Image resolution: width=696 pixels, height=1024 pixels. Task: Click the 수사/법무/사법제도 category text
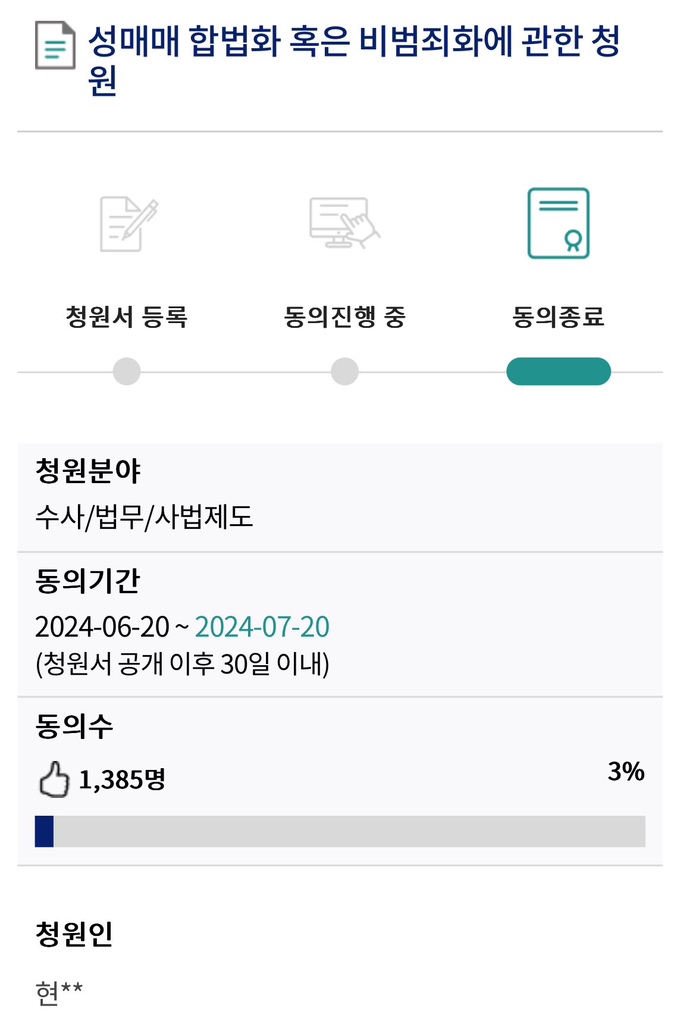144,517
